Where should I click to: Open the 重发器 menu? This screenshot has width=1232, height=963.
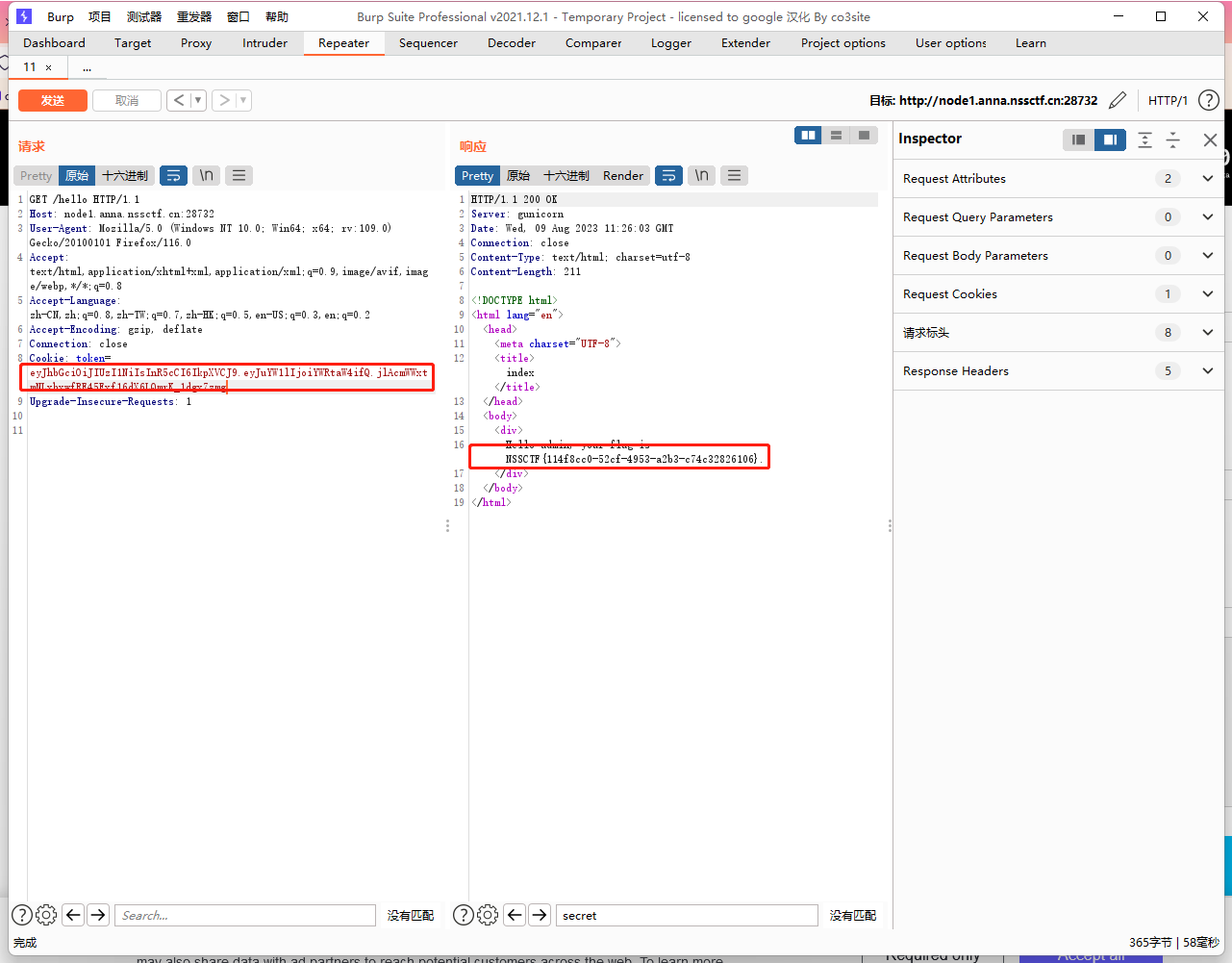pyautogui.click(x=194, y=16)
